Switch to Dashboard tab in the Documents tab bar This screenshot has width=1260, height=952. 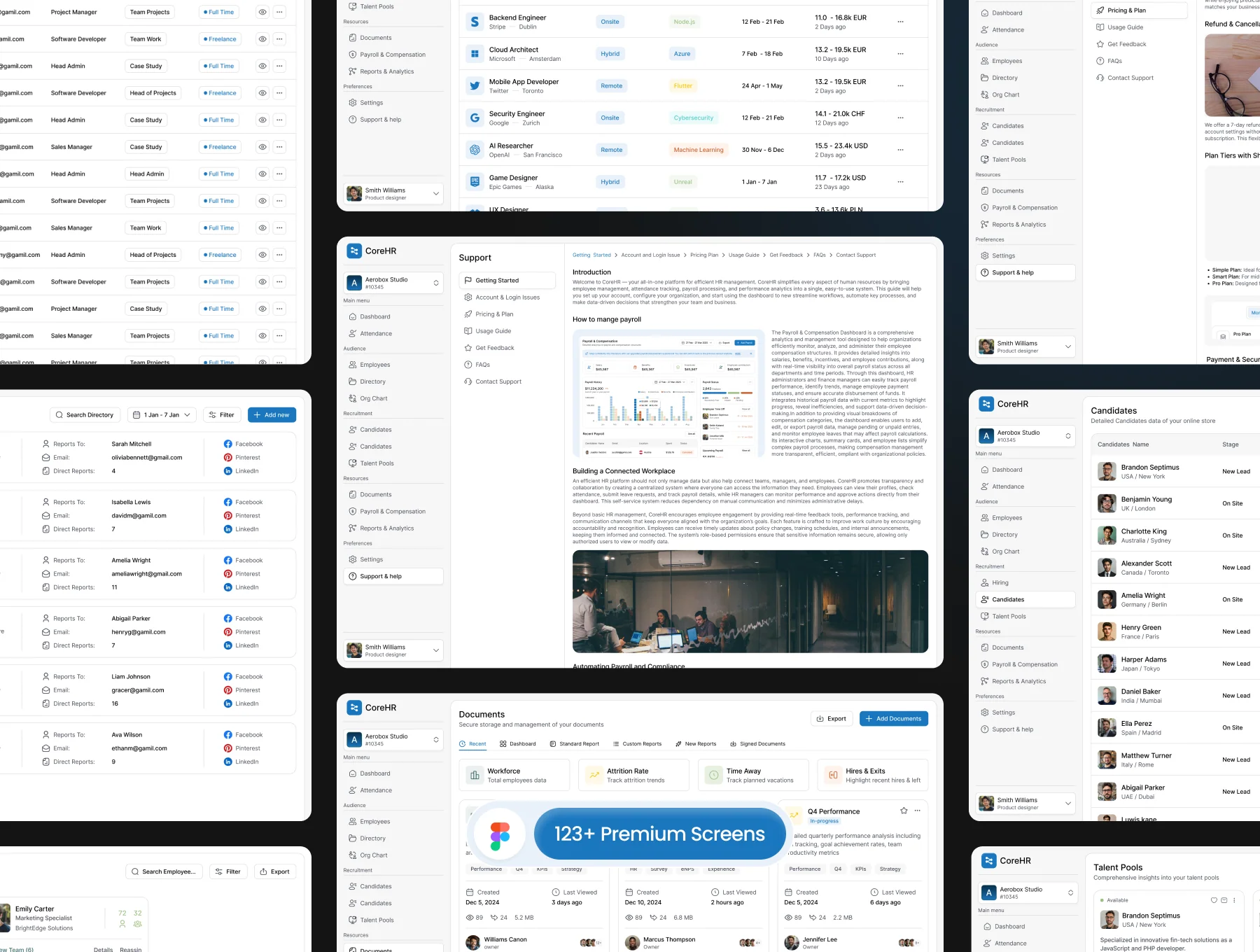coord(518,744)
